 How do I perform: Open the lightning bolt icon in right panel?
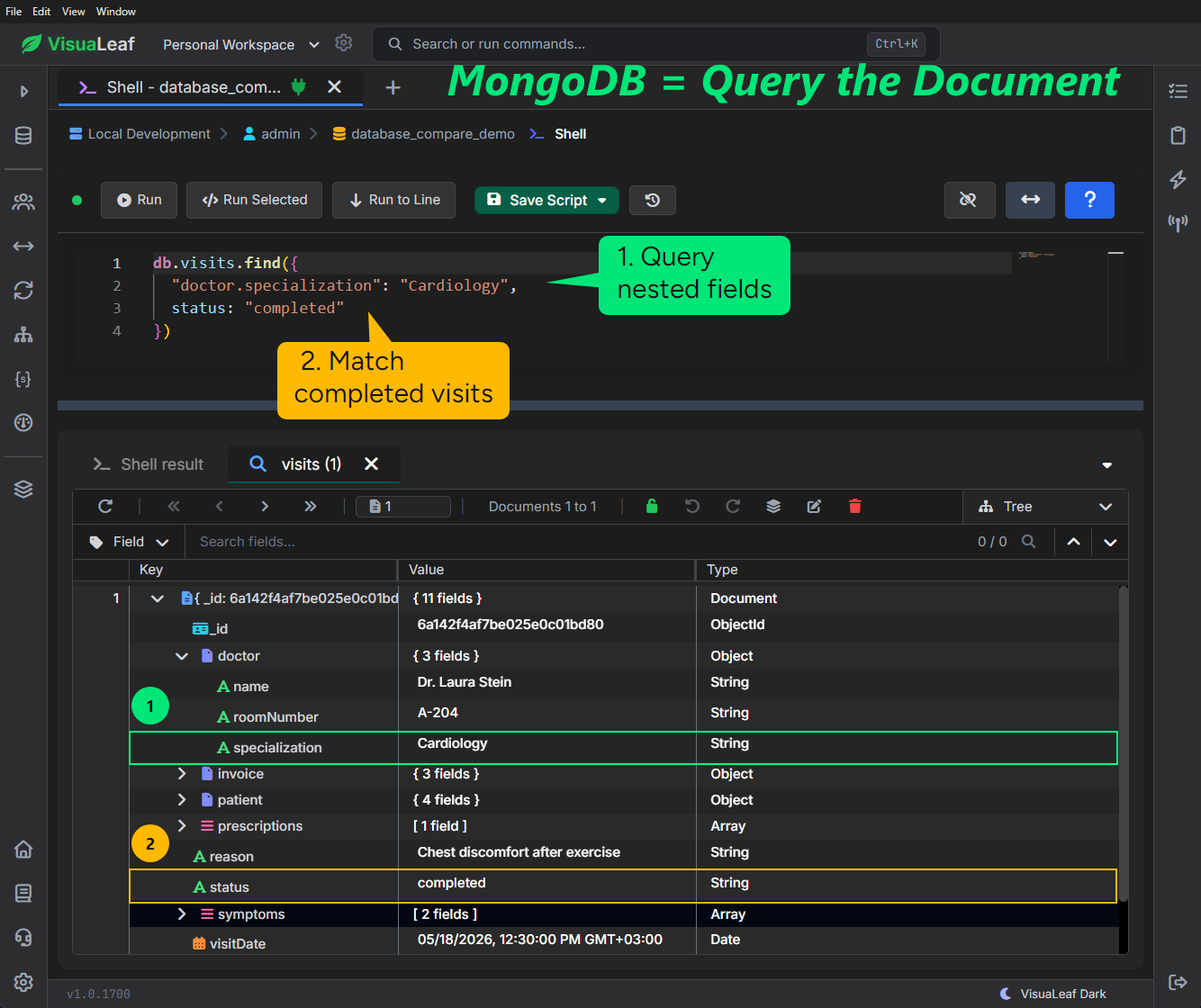pyautogui.click(x=1178, y=179)
